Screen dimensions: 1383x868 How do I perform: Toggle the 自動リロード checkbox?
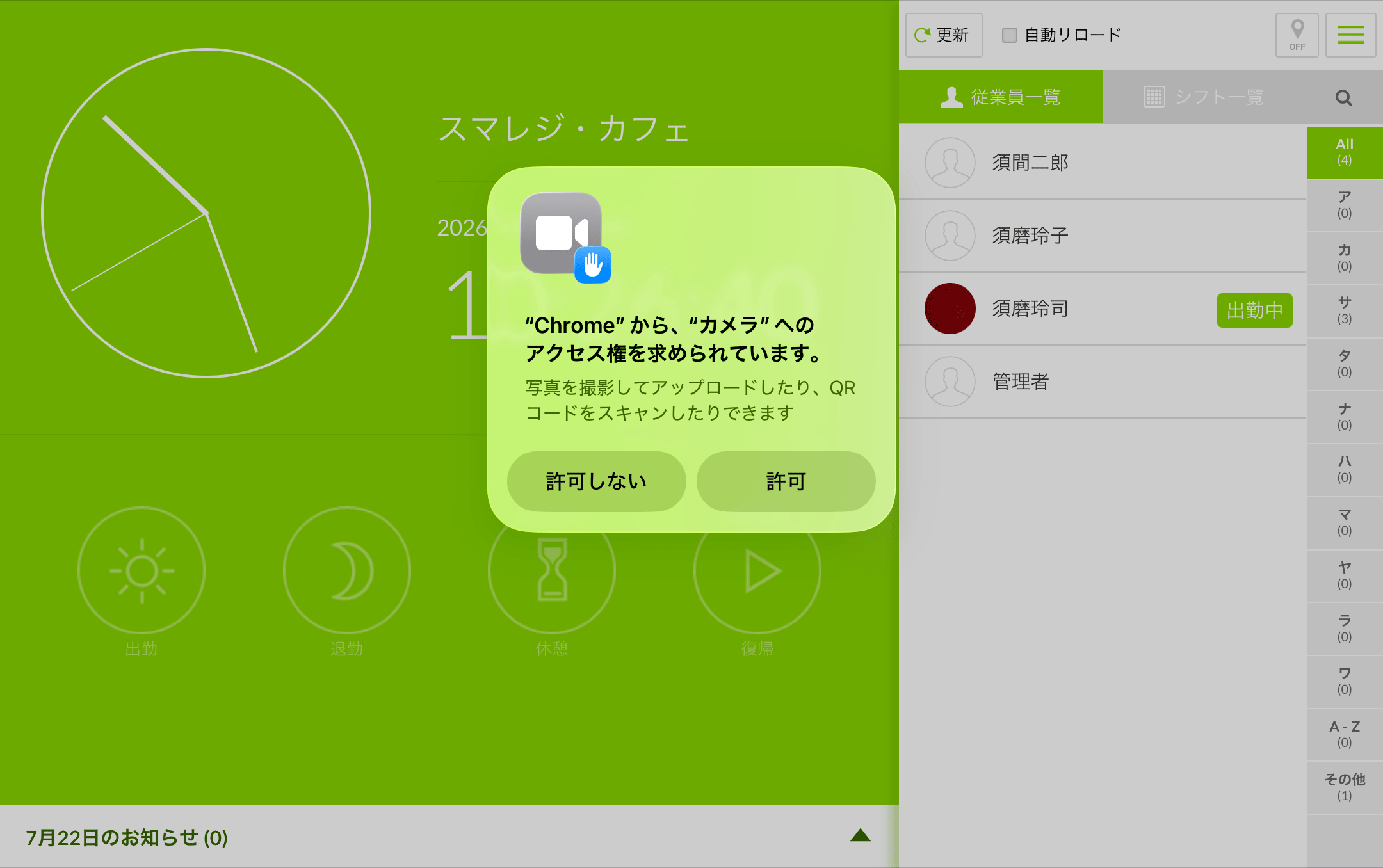click(x=1009, y=35)
